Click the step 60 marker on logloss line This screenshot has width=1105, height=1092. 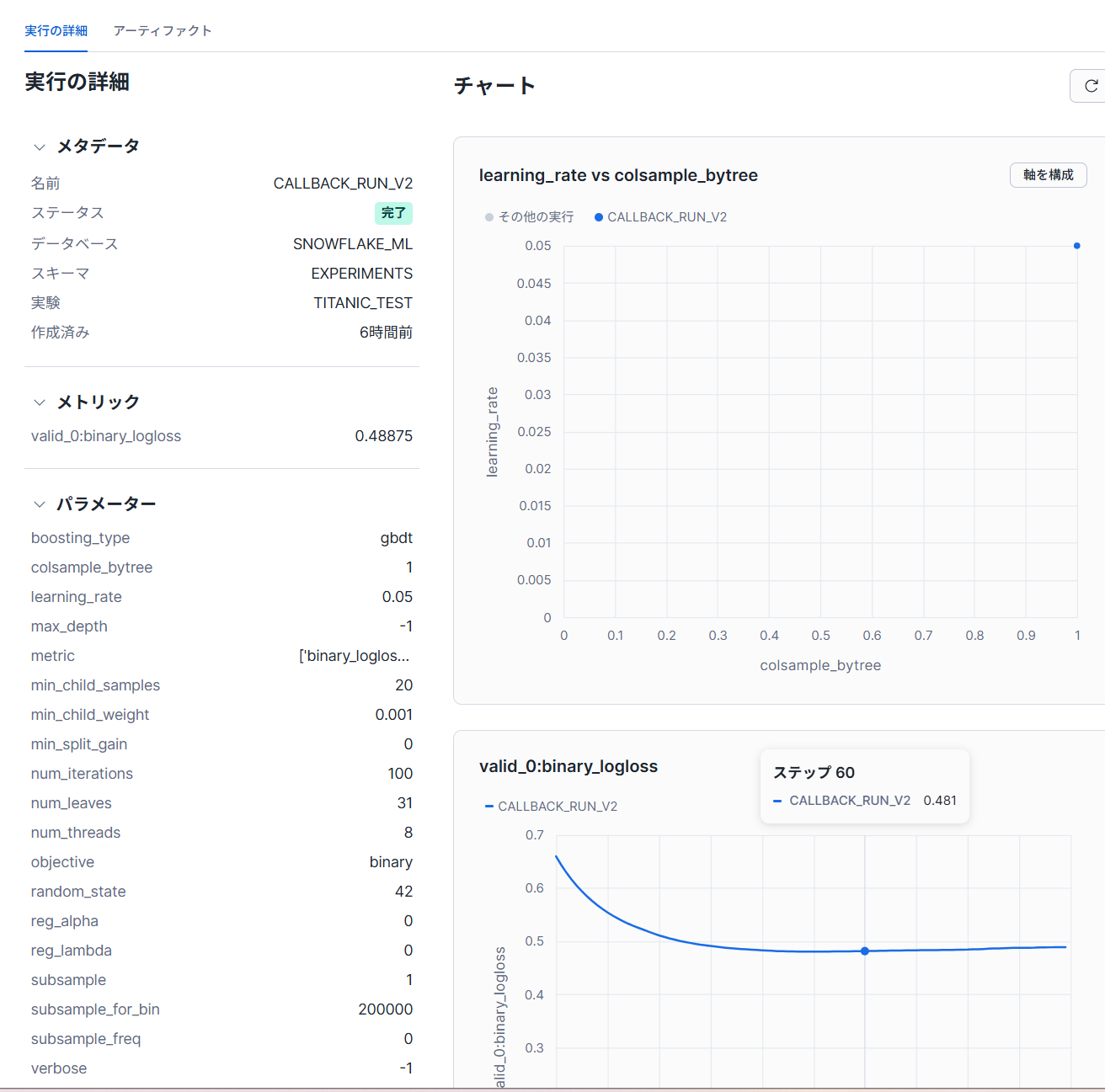click(x=865, y=951)
